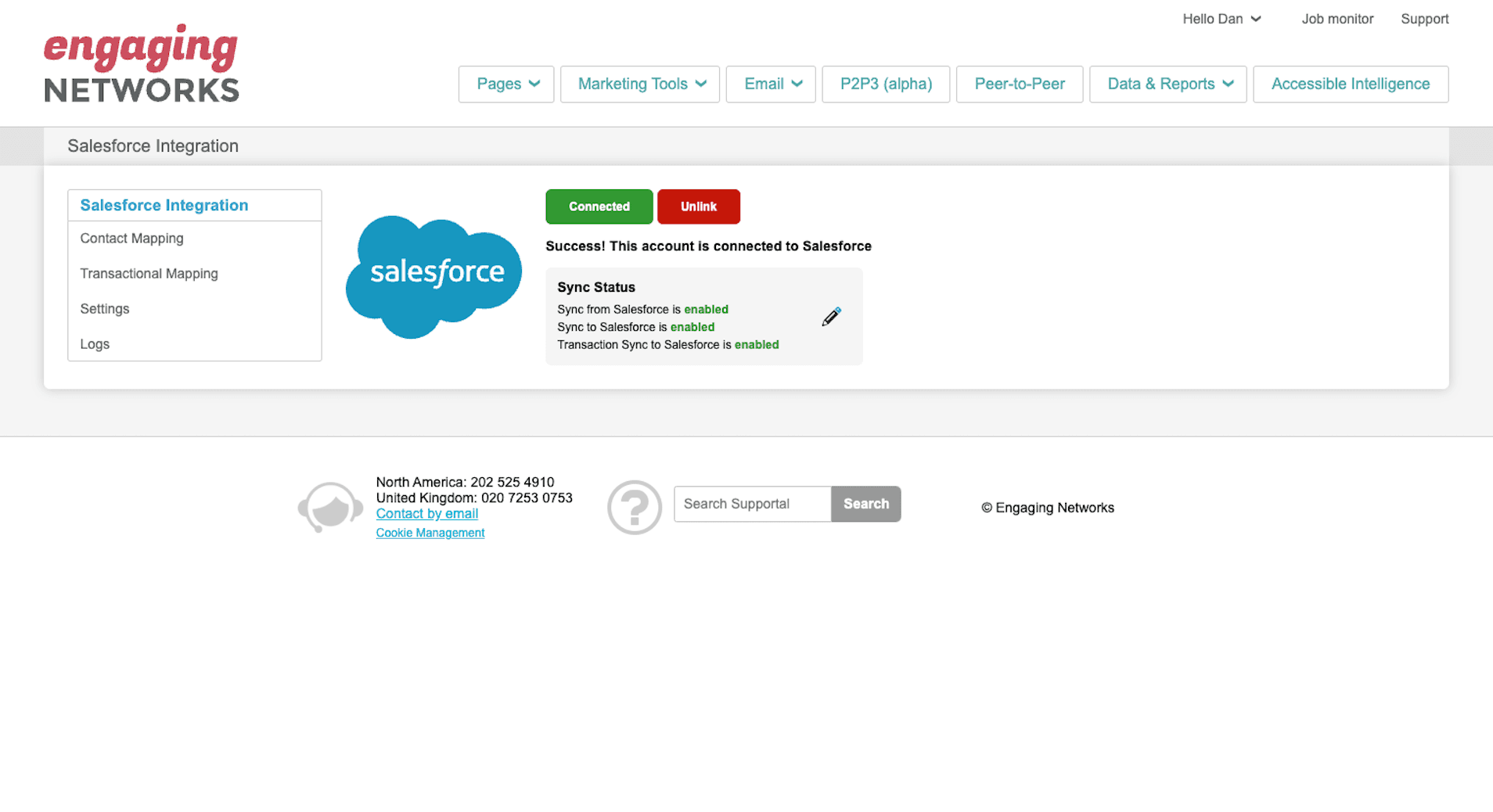This screenshot has height=812, width=1493.
Task: Open Contact Mapping
Action: 195,239
